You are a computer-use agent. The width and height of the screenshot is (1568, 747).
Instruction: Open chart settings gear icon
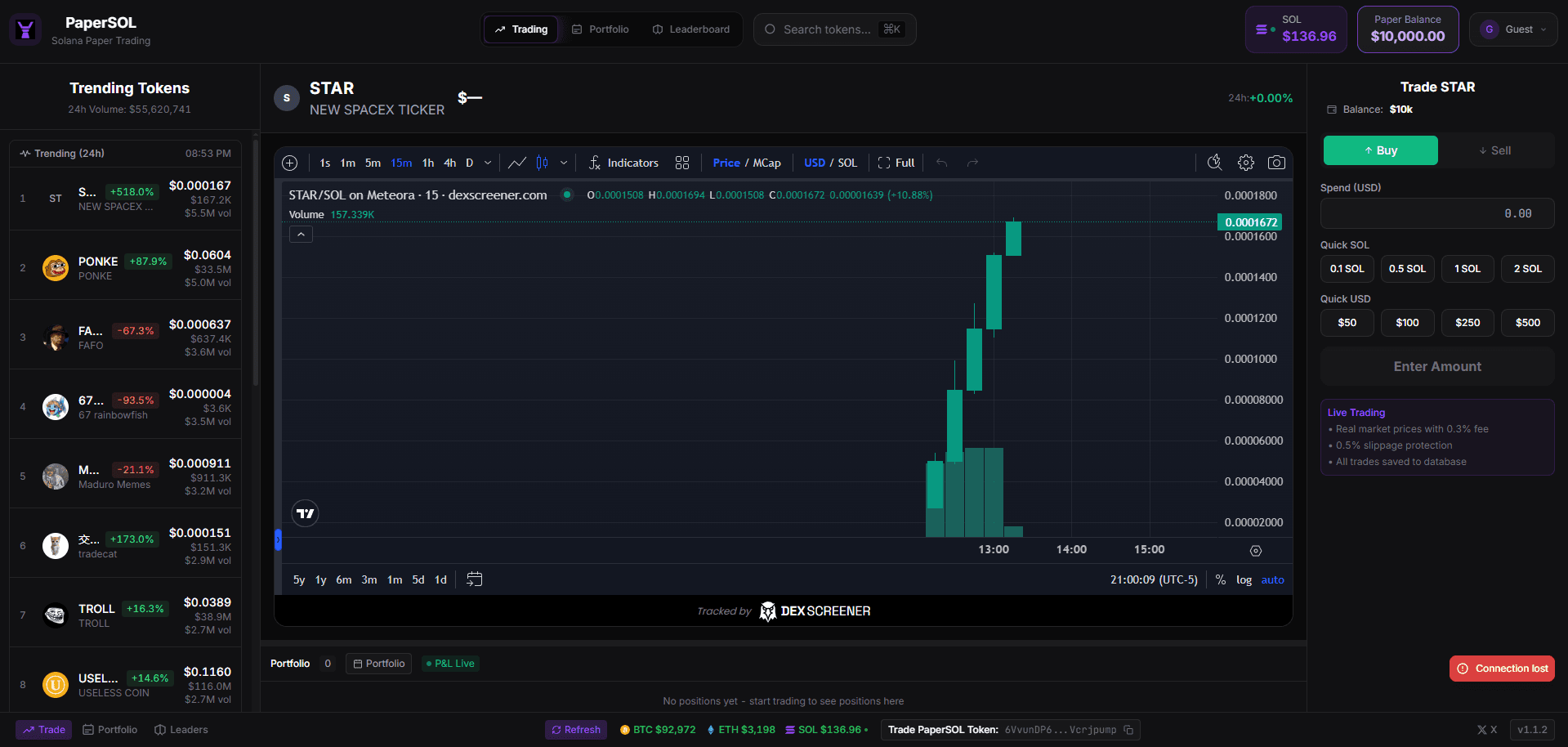point(1245,163)
